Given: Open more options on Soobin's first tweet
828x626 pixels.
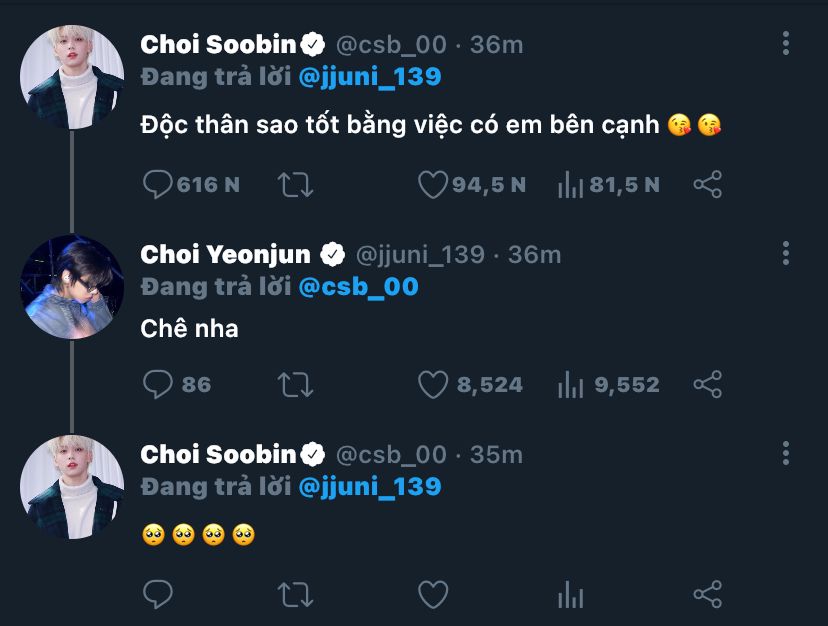Looking at the screenshot, I should tap(786, 44).
